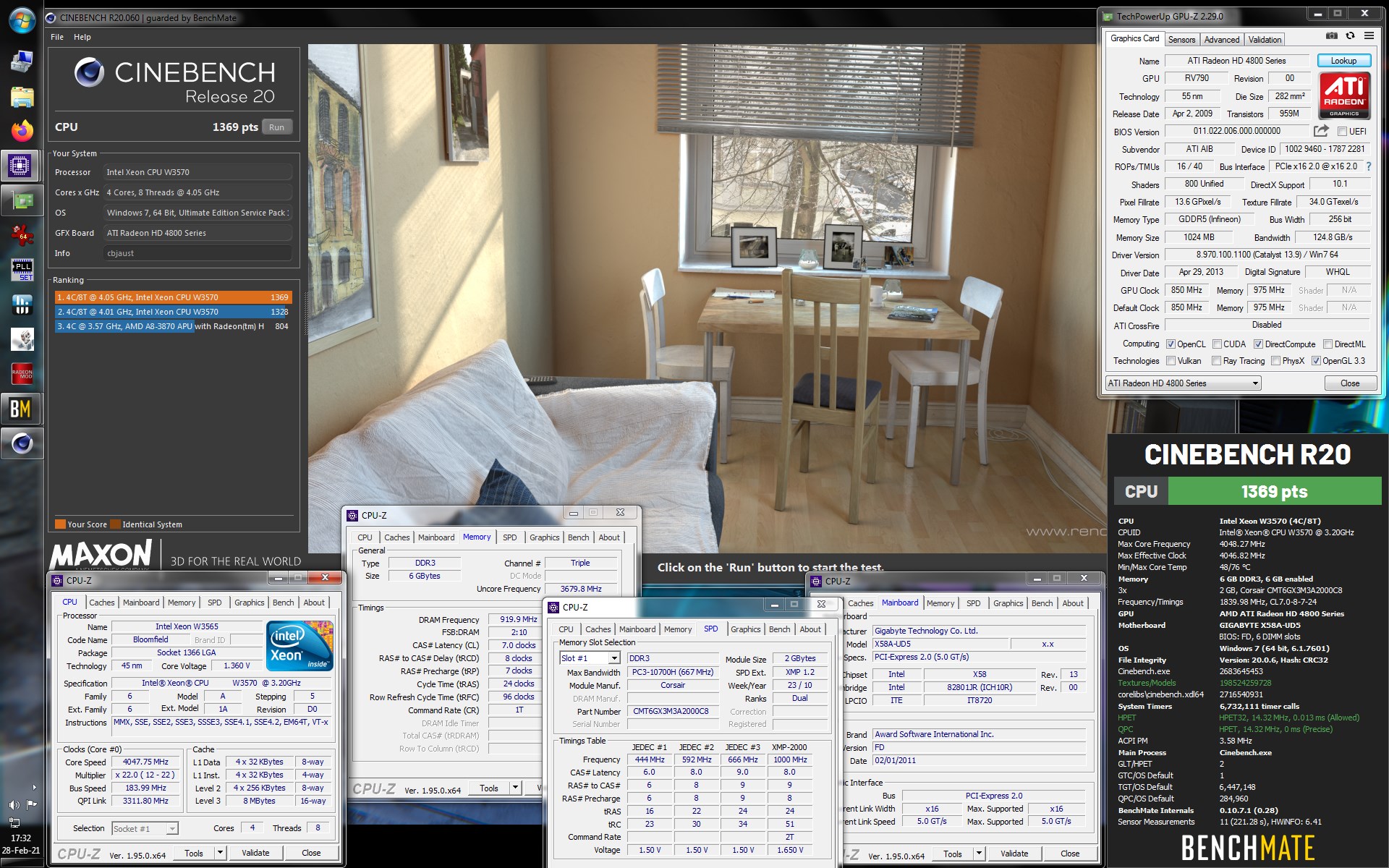This screenshot has width=1389, height=868.
Task: Click Validate in the CPU-Z CPU window
Action: [255, 854]
